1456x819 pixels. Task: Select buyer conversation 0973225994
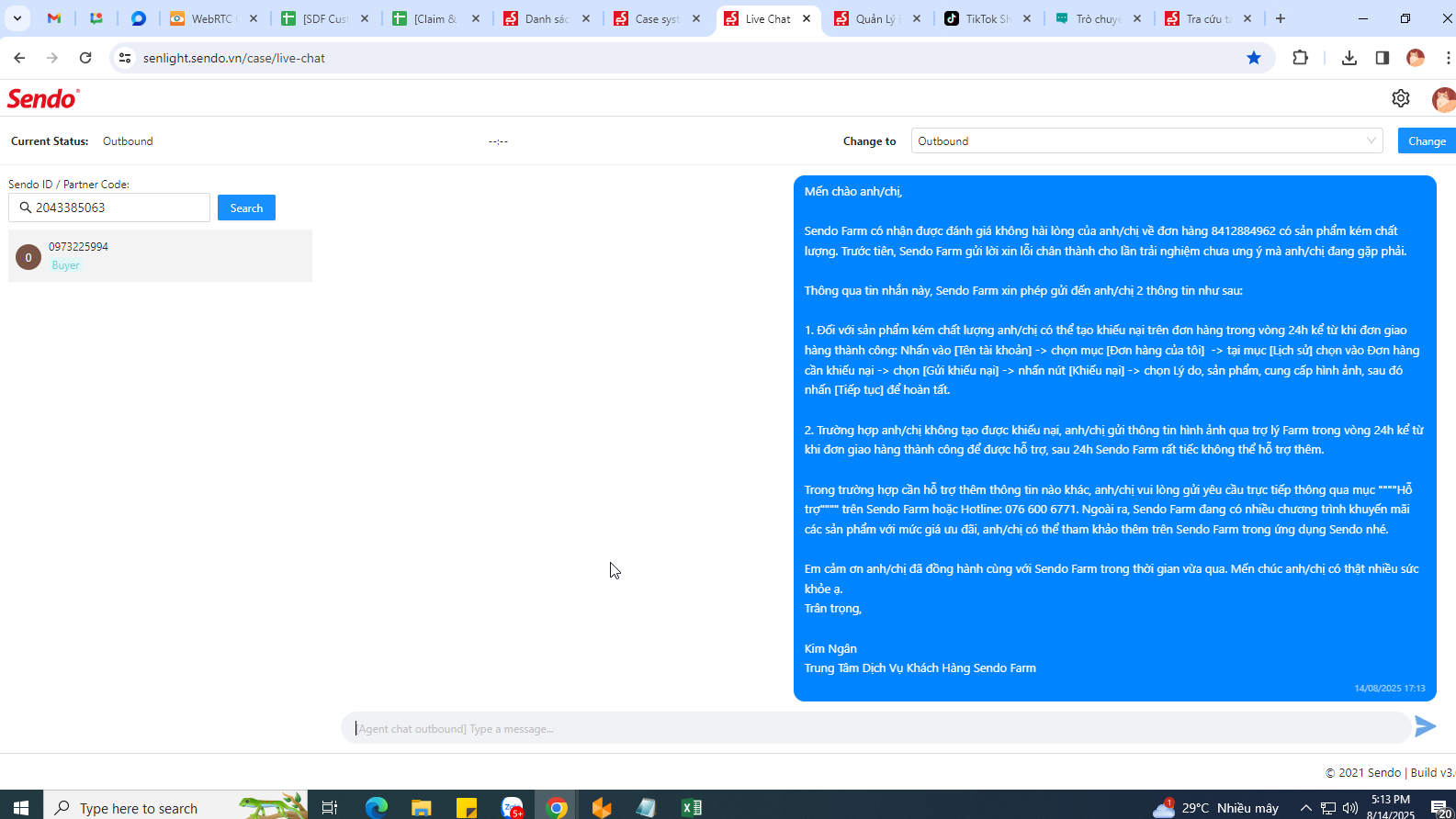point(160,255)
